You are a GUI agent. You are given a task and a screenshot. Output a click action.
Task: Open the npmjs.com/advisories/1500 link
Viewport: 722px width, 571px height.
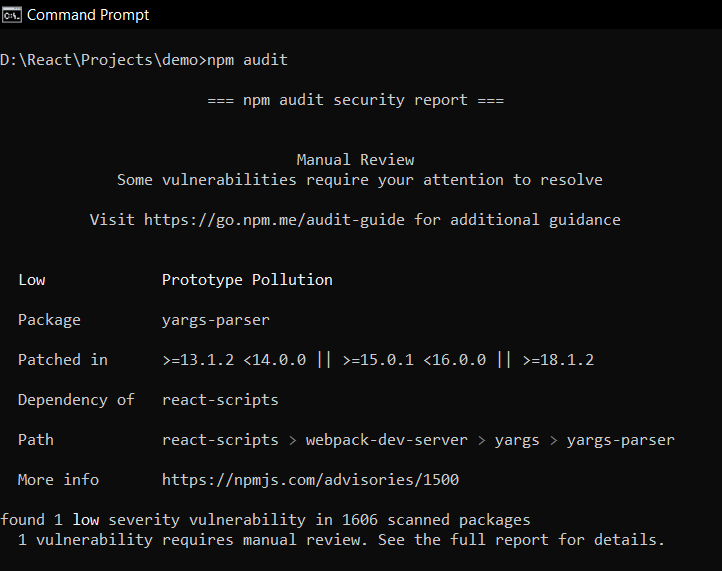point(310,480)
